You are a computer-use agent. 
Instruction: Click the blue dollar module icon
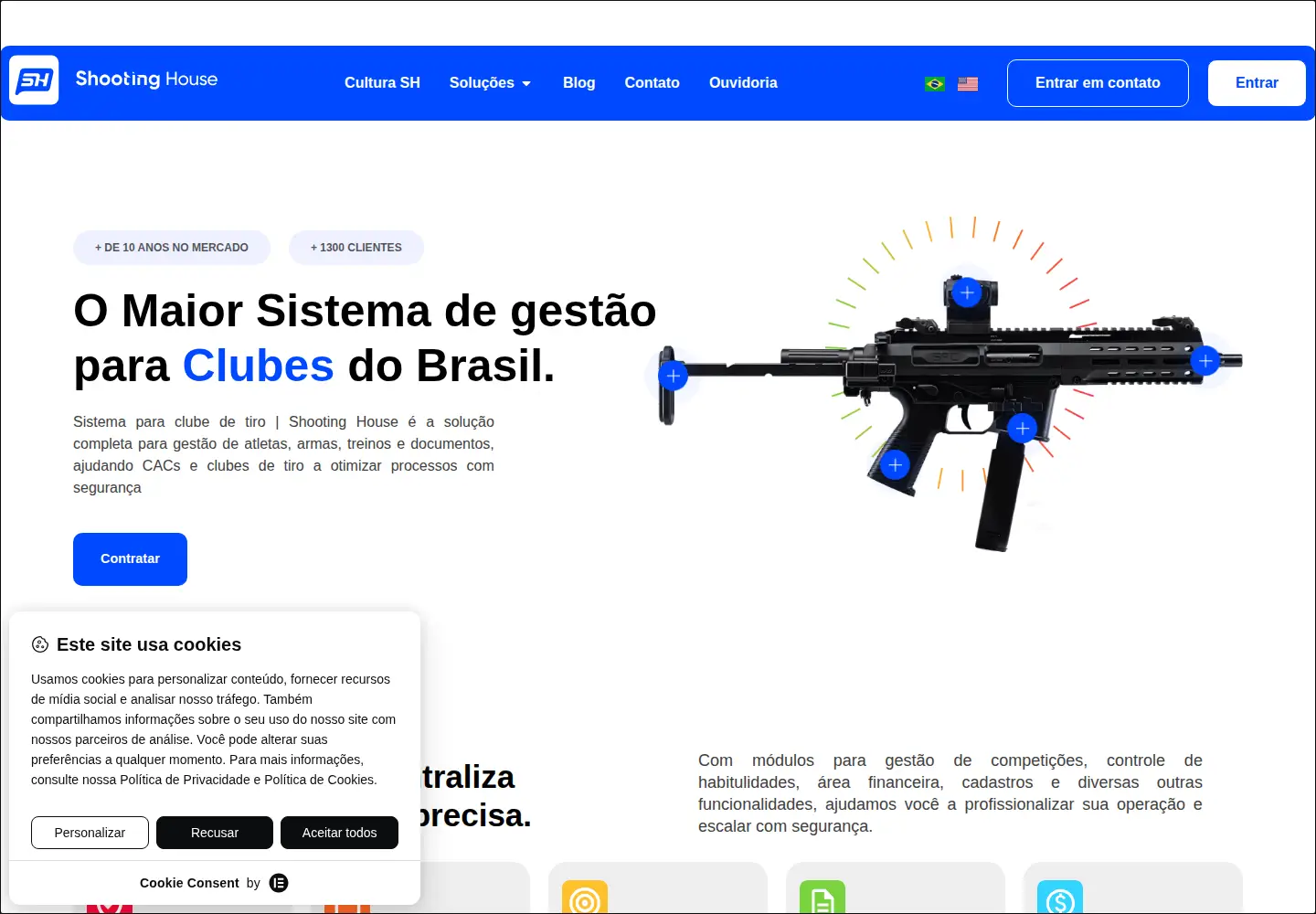coord(1060,898)
